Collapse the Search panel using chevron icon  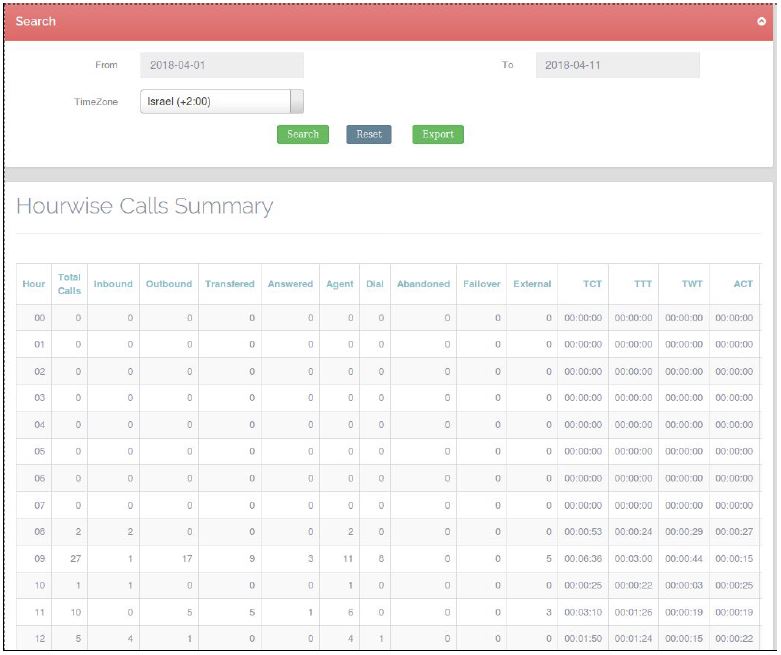click(x=761, y=22)
